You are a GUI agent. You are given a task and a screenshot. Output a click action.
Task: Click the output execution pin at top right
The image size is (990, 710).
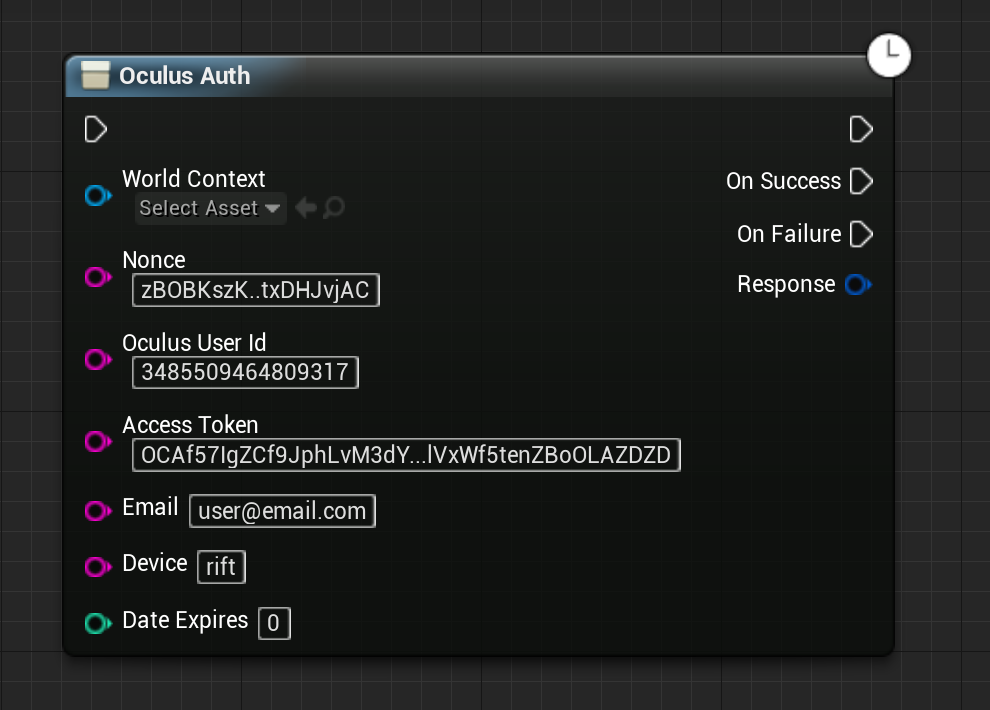click(x=860, y=129)
